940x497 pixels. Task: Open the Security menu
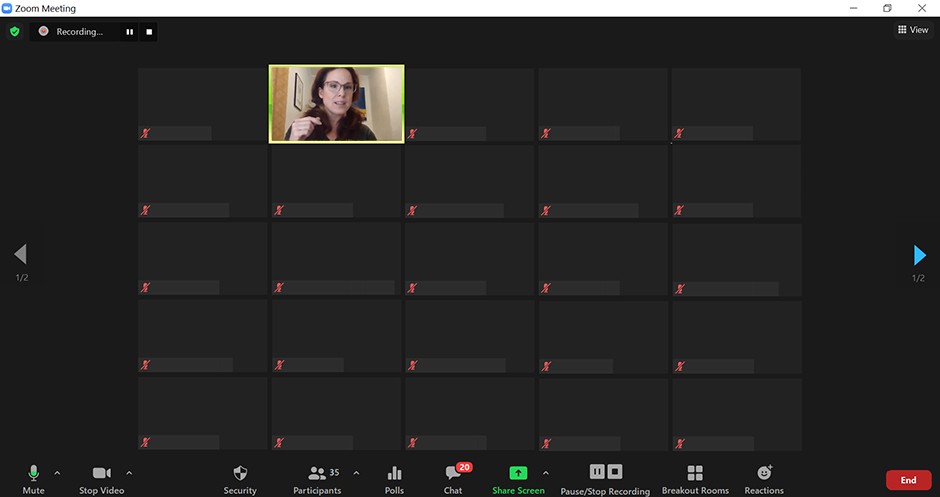(x=240, y=480)
